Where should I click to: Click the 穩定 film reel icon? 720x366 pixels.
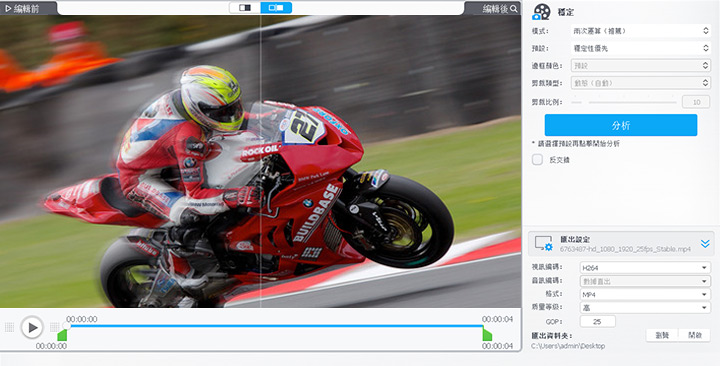point(541,12)
